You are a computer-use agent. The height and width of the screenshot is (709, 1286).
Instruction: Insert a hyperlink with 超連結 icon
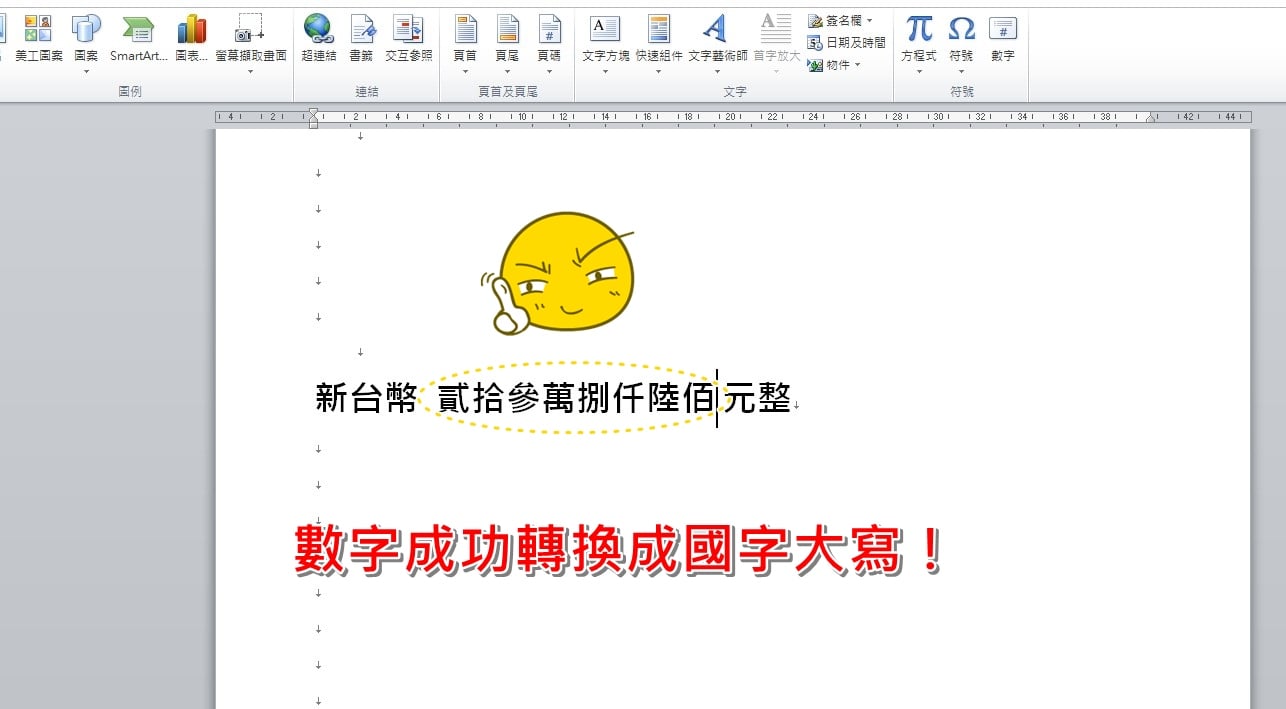(319, 39)
